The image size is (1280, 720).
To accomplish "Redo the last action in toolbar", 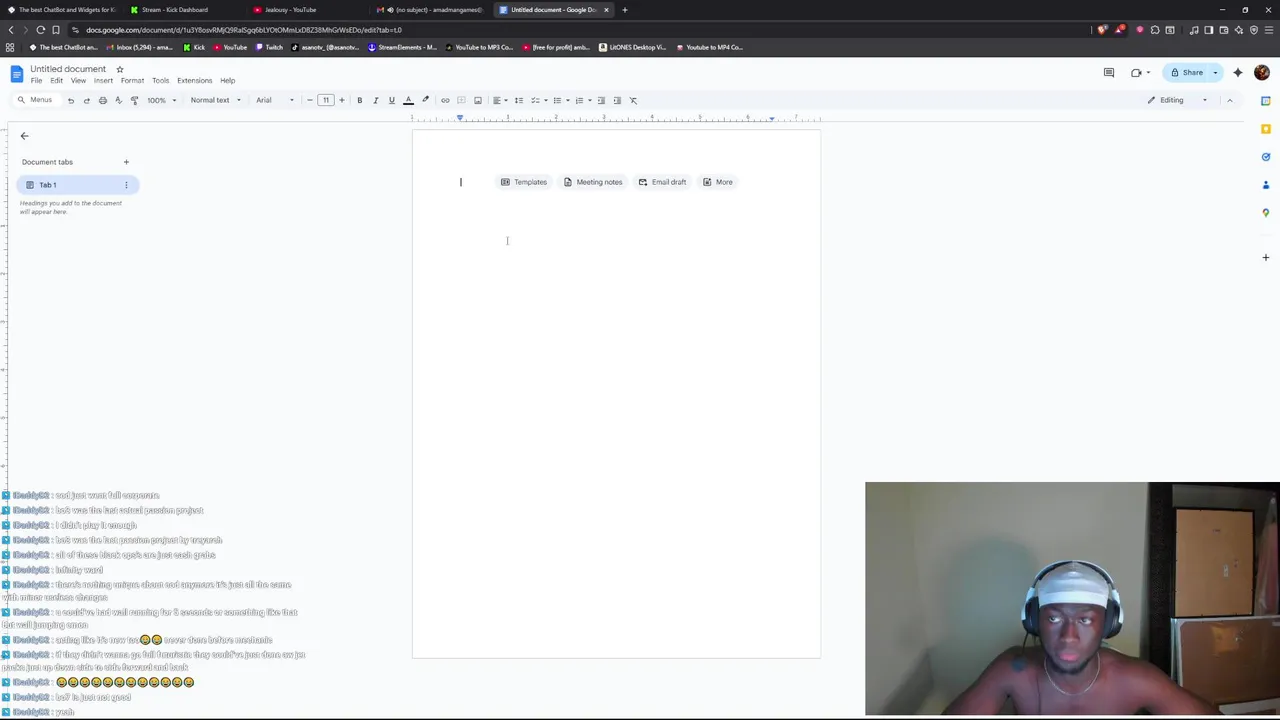I will point(86,100).
